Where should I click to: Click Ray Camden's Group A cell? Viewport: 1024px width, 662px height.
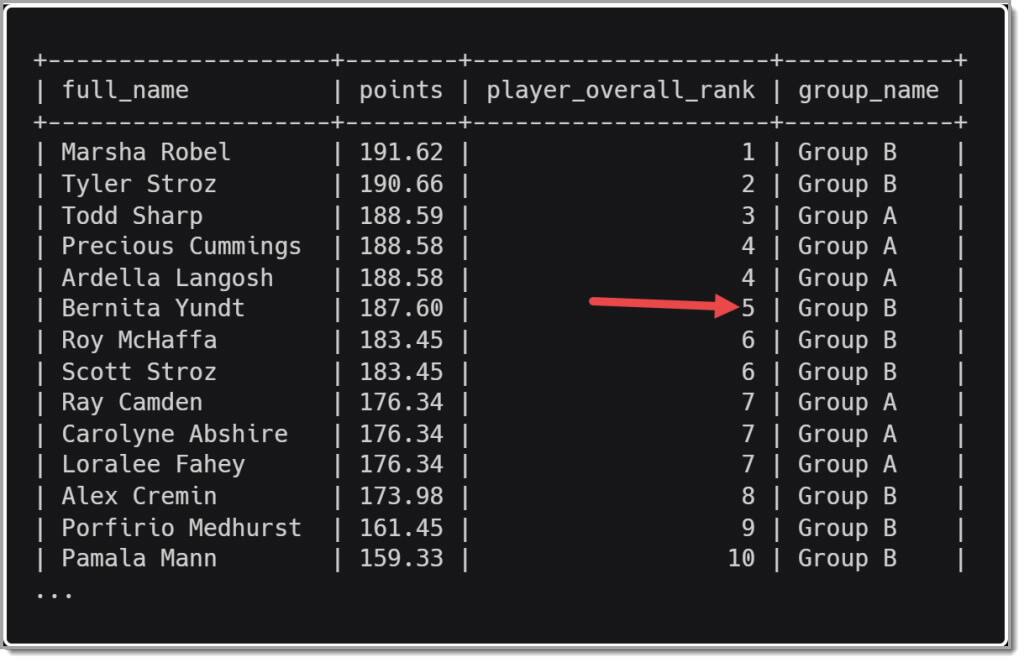click(x=847, y=403)
